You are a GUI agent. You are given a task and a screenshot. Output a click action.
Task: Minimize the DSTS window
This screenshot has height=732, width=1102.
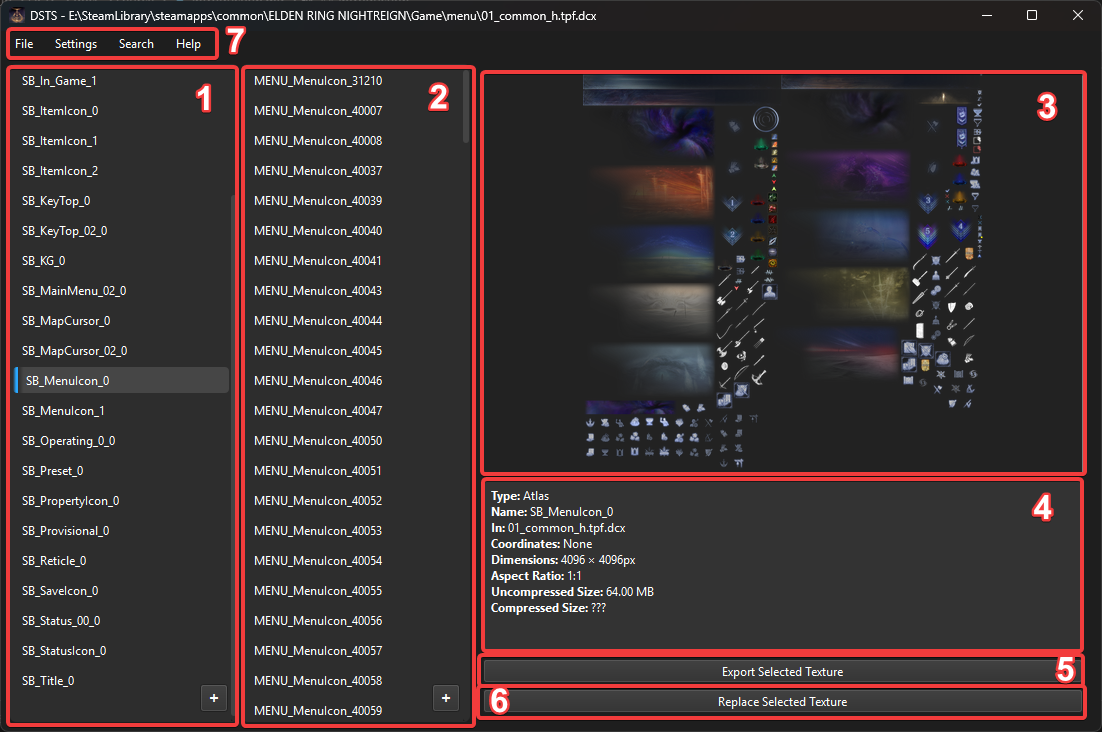point(987,15)
